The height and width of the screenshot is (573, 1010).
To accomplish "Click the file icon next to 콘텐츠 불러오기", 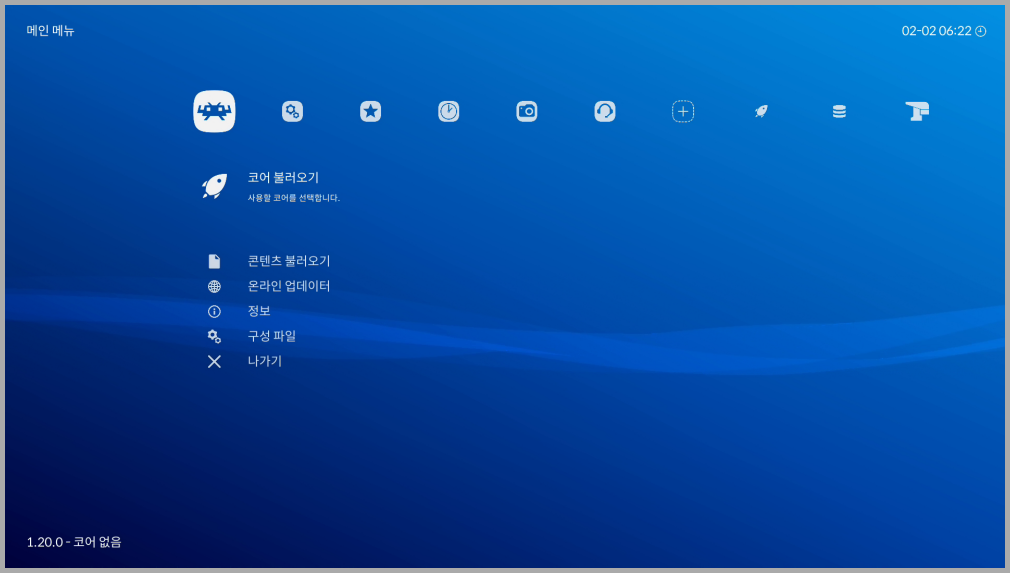I will point(214,261).
